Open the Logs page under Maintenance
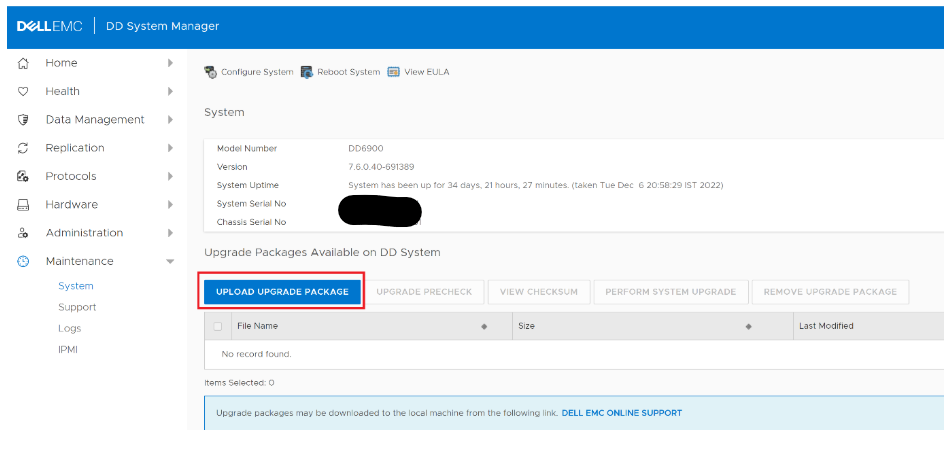Screen dimensions: 952x452 [70, 328]
